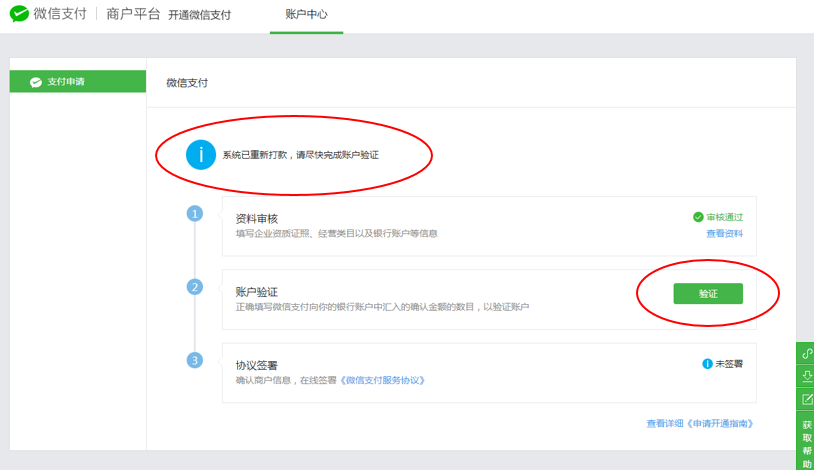Open the 查看资料 link
This screenshot has height=470, width=814.
725,234
